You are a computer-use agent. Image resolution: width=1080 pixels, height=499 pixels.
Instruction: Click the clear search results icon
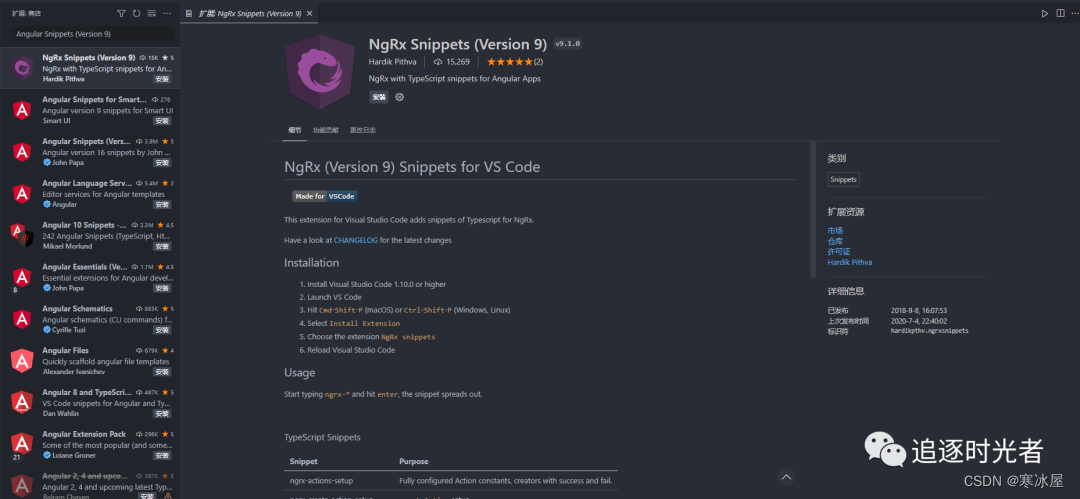click(x=152, y=13)
